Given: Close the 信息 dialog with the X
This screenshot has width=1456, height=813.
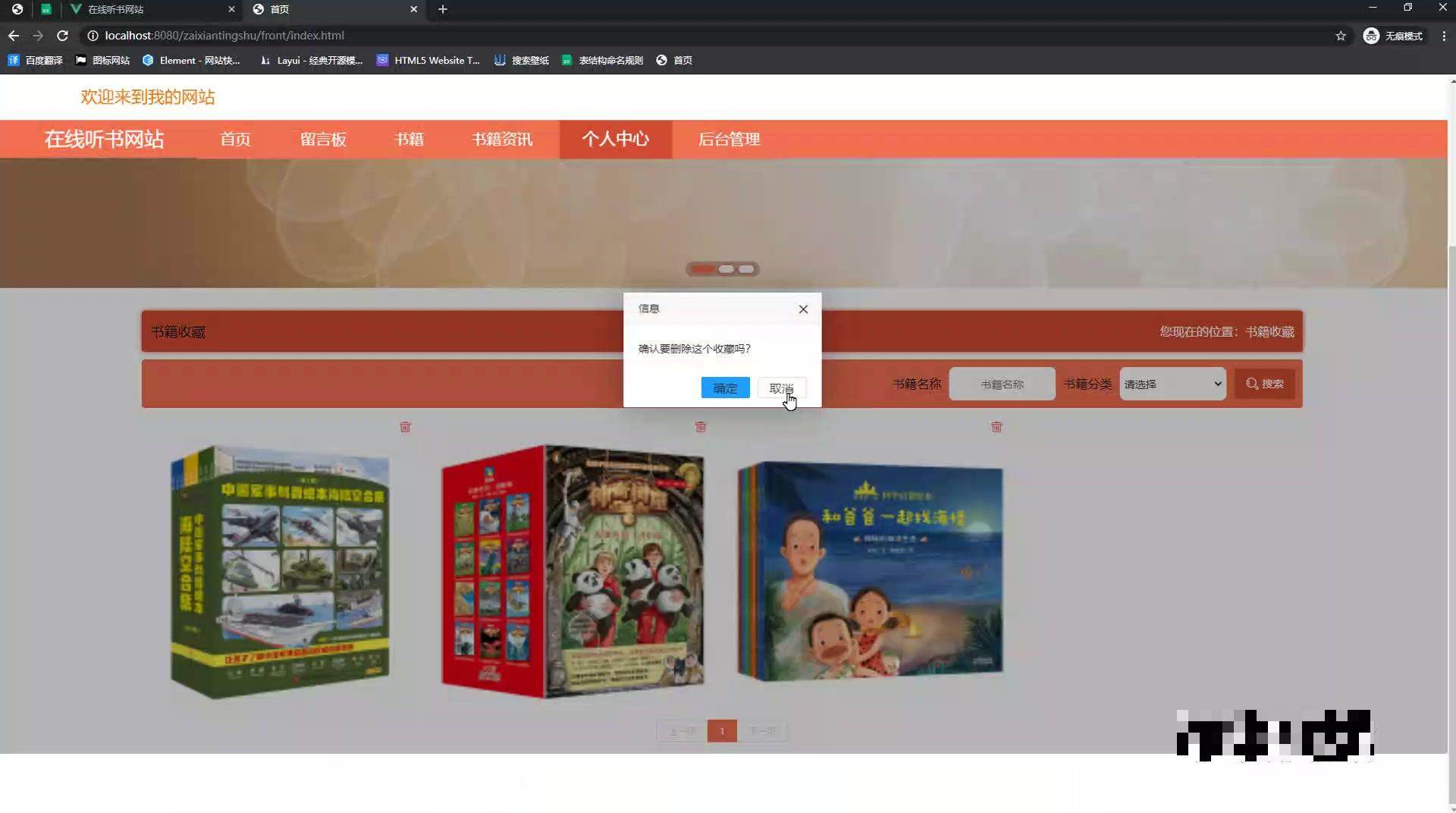Looking at the screenshot, I should (803, 309).
